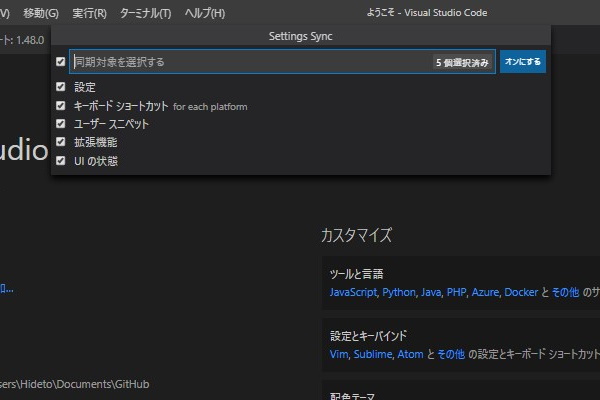Open the Python language link
The image size is (600, 400).
(399, 292)
